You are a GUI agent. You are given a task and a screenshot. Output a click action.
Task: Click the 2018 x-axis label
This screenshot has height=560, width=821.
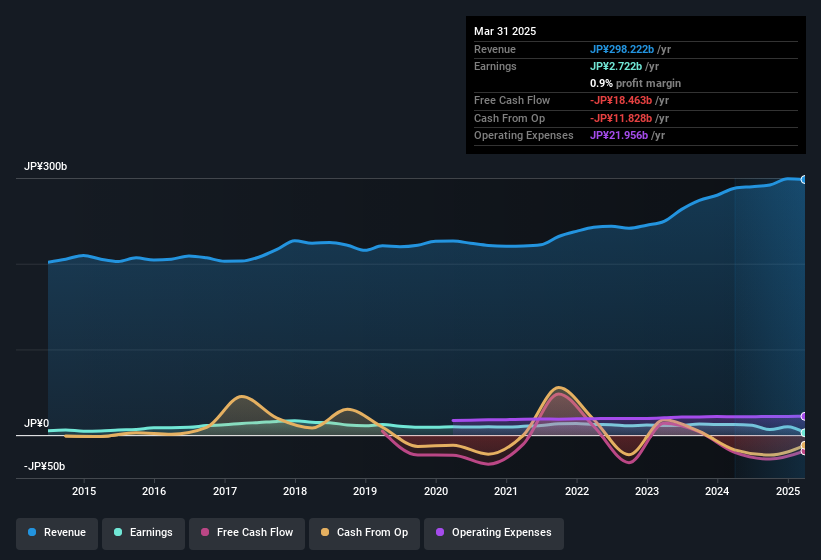295,491
